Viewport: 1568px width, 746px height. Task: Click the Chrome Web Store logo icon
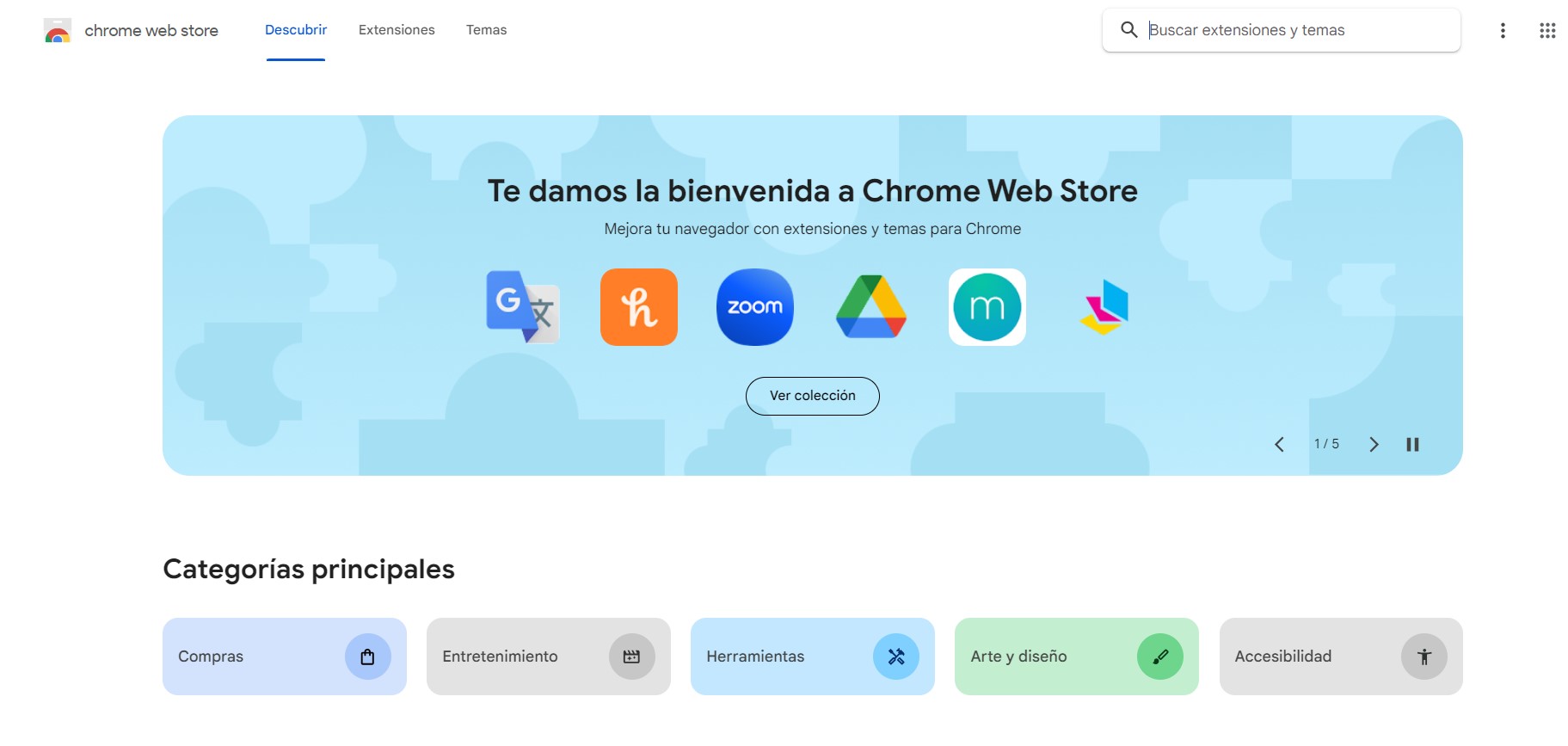pyautogui.click(x=58, y=31)
